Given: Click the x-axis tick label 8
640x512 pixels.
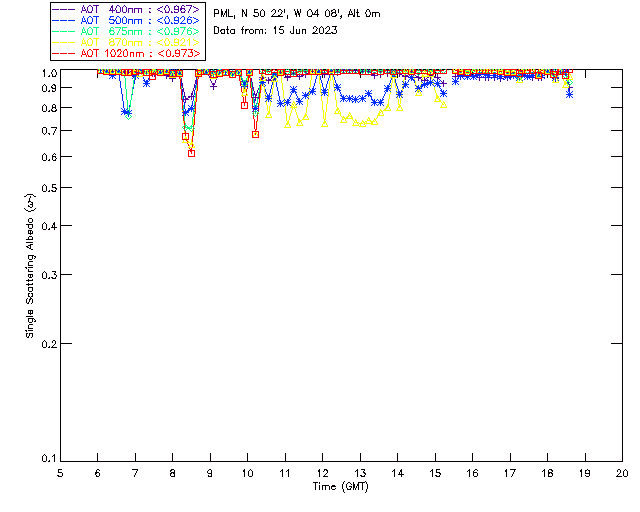Looking at the screenshot, I should [x=173, y=473].
